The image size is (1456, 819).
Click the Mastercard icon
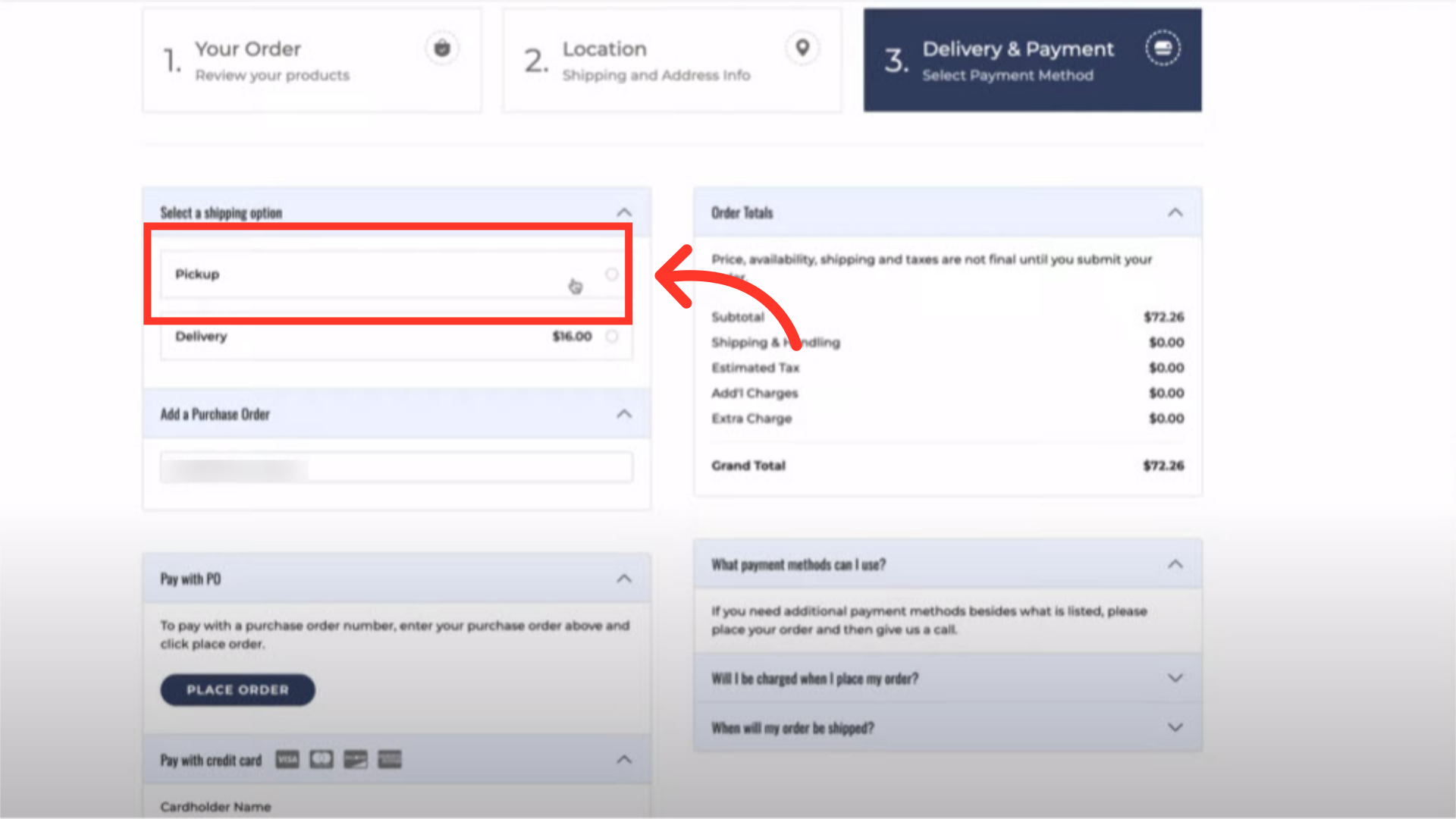tap(322, 759)
